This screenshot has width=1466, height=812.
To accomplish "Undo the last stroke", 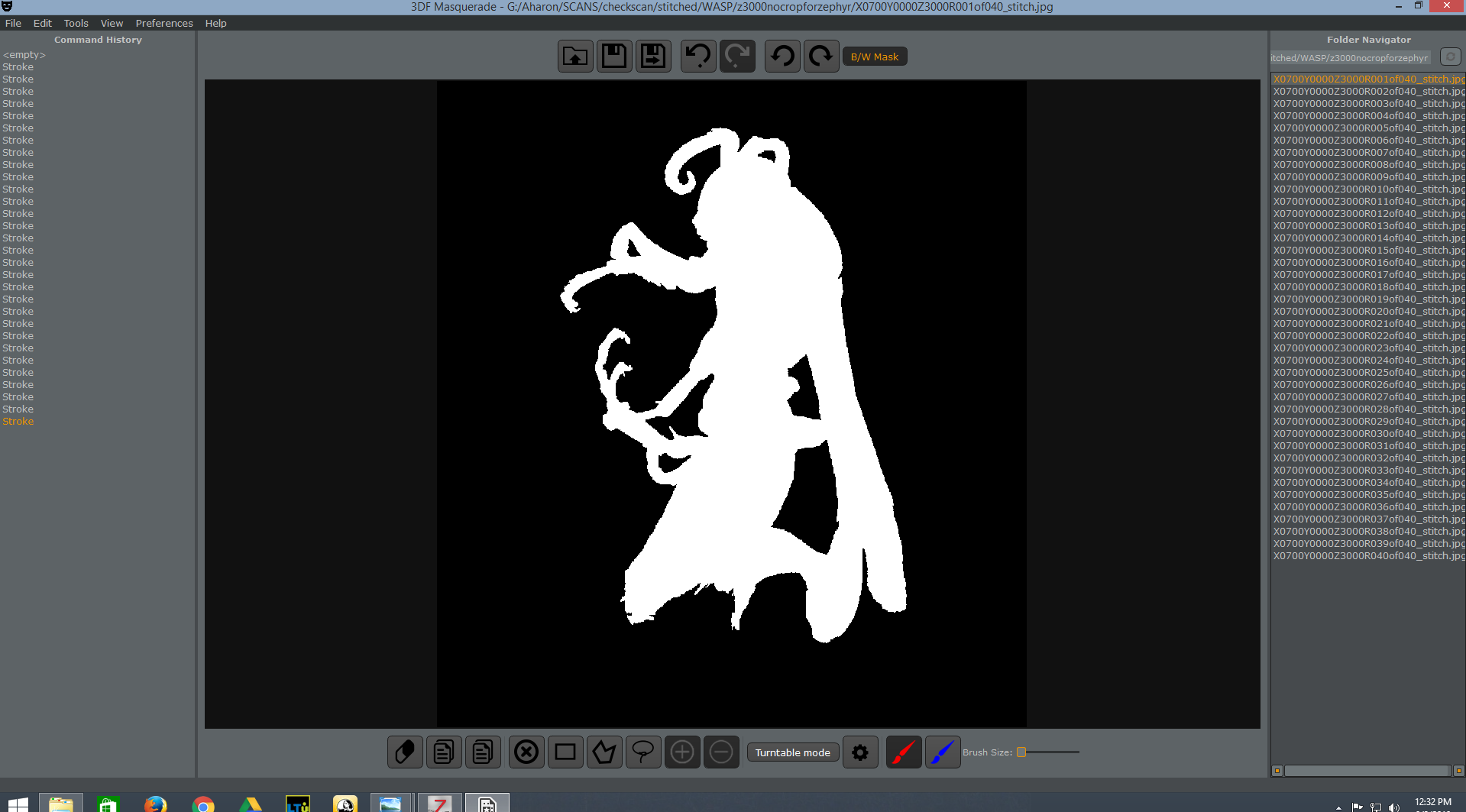I will tap(698, 57).
